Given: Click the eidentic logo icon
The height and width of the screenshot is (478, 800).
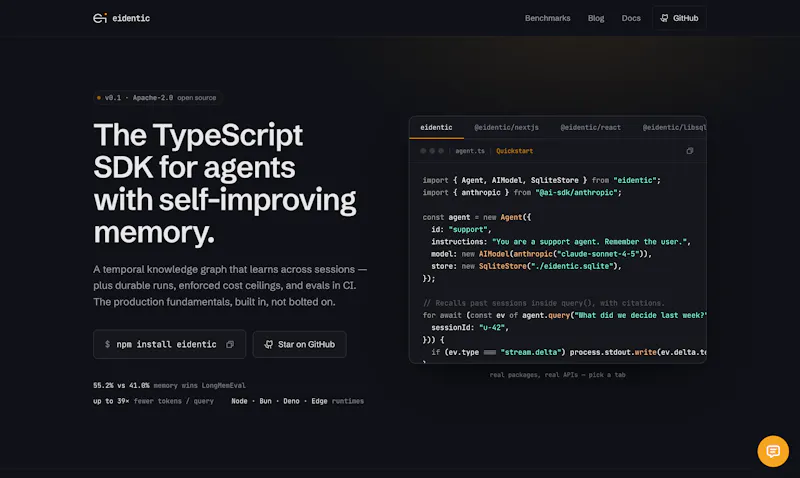Looking at the screenshot, I should pyautogui.click(x=99, y=18).
